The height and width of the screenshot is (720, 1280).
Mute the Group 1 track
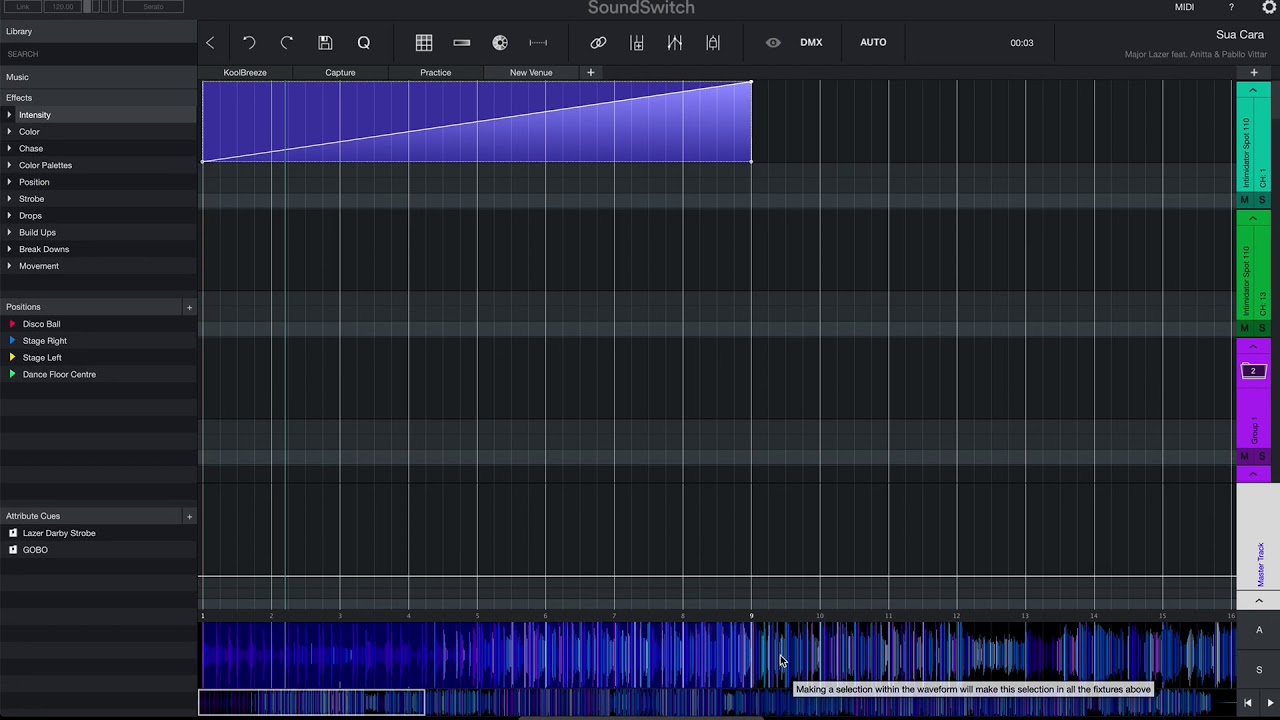tap(1245, 456)
